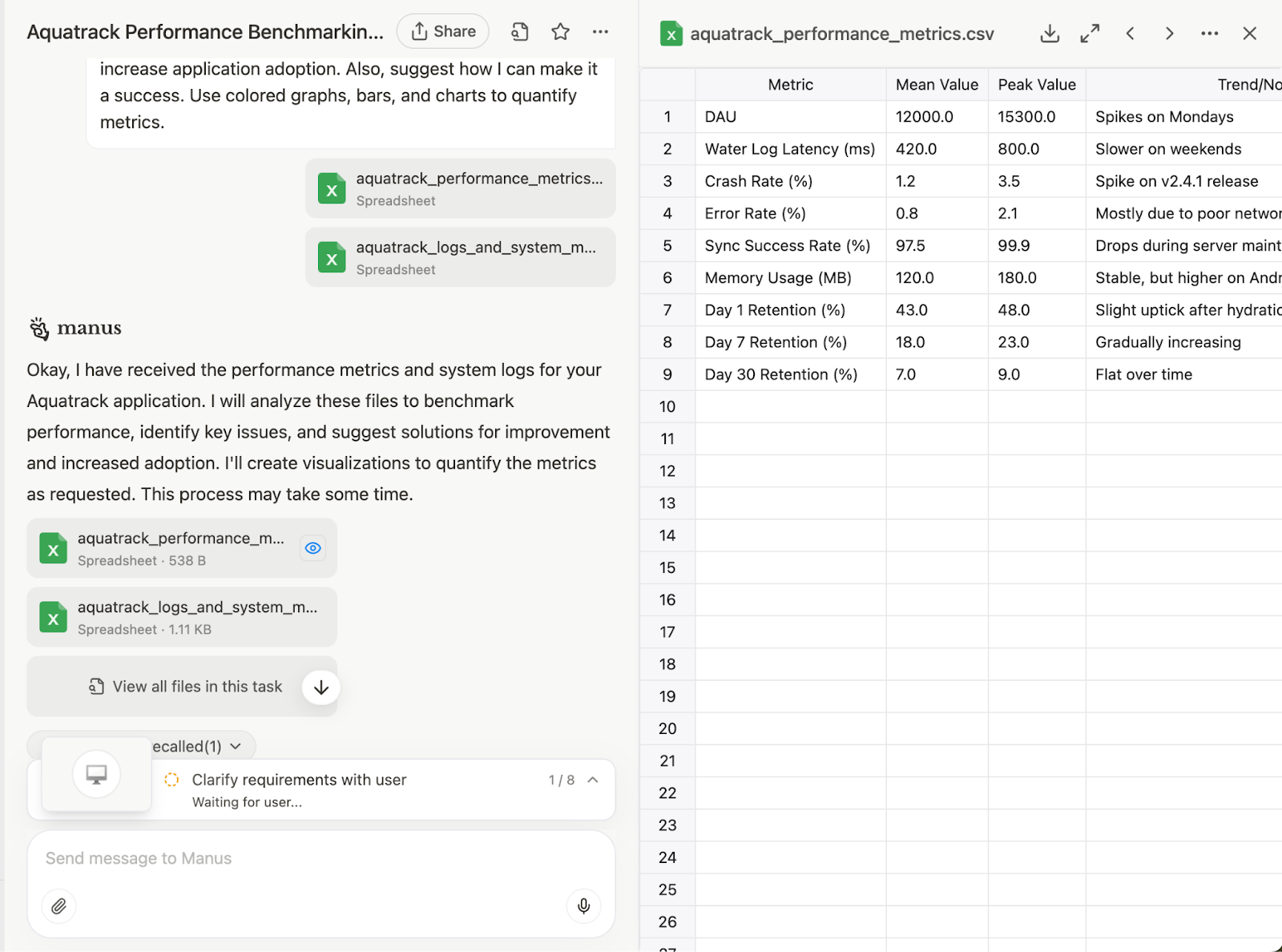Open the 538 B aquatrack_performance spreadsheet card
1282x952 pixels.
tap(182, 548)
